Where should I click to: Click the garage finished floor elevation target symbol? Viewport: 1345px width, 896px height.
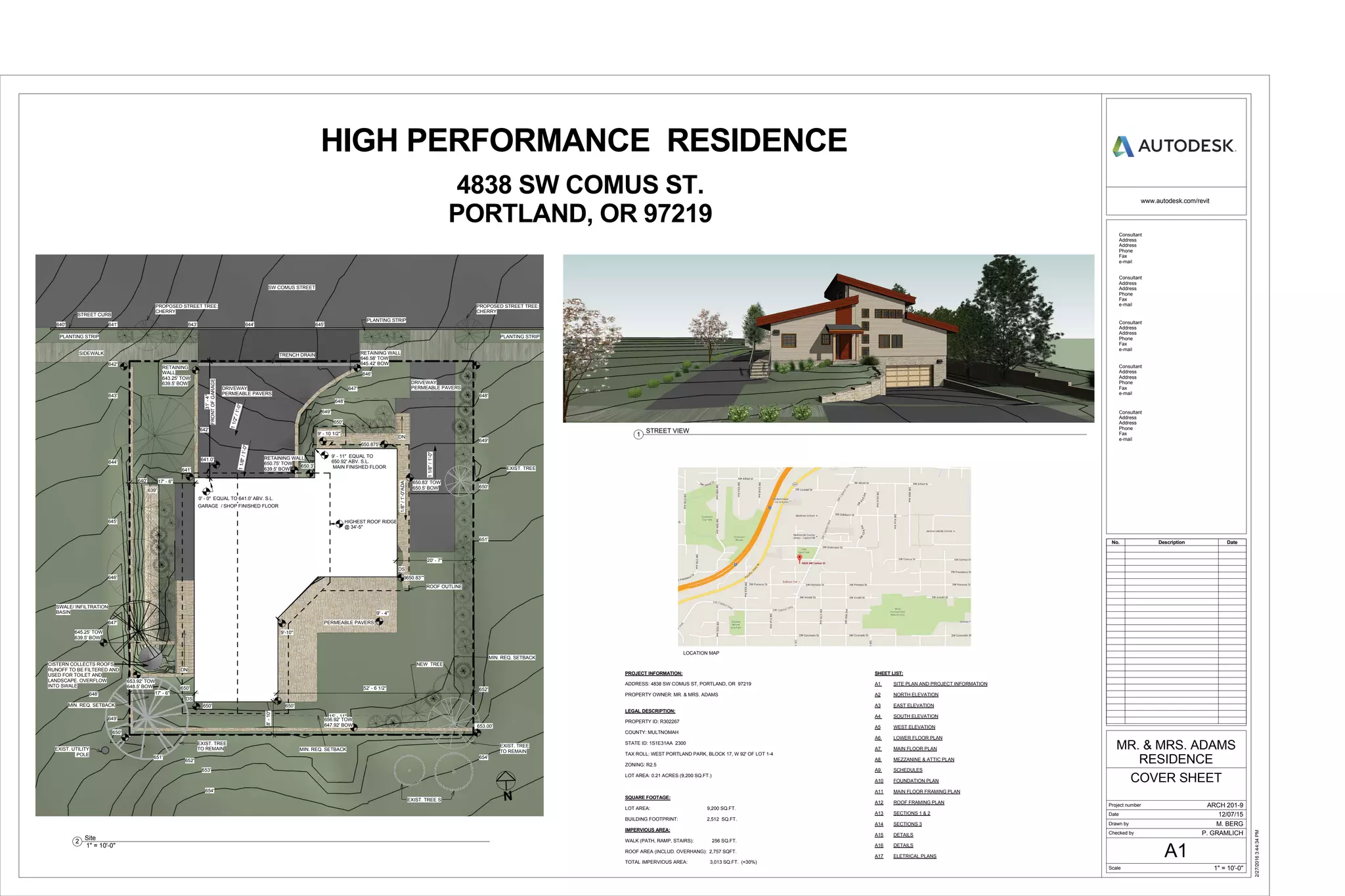206,491
